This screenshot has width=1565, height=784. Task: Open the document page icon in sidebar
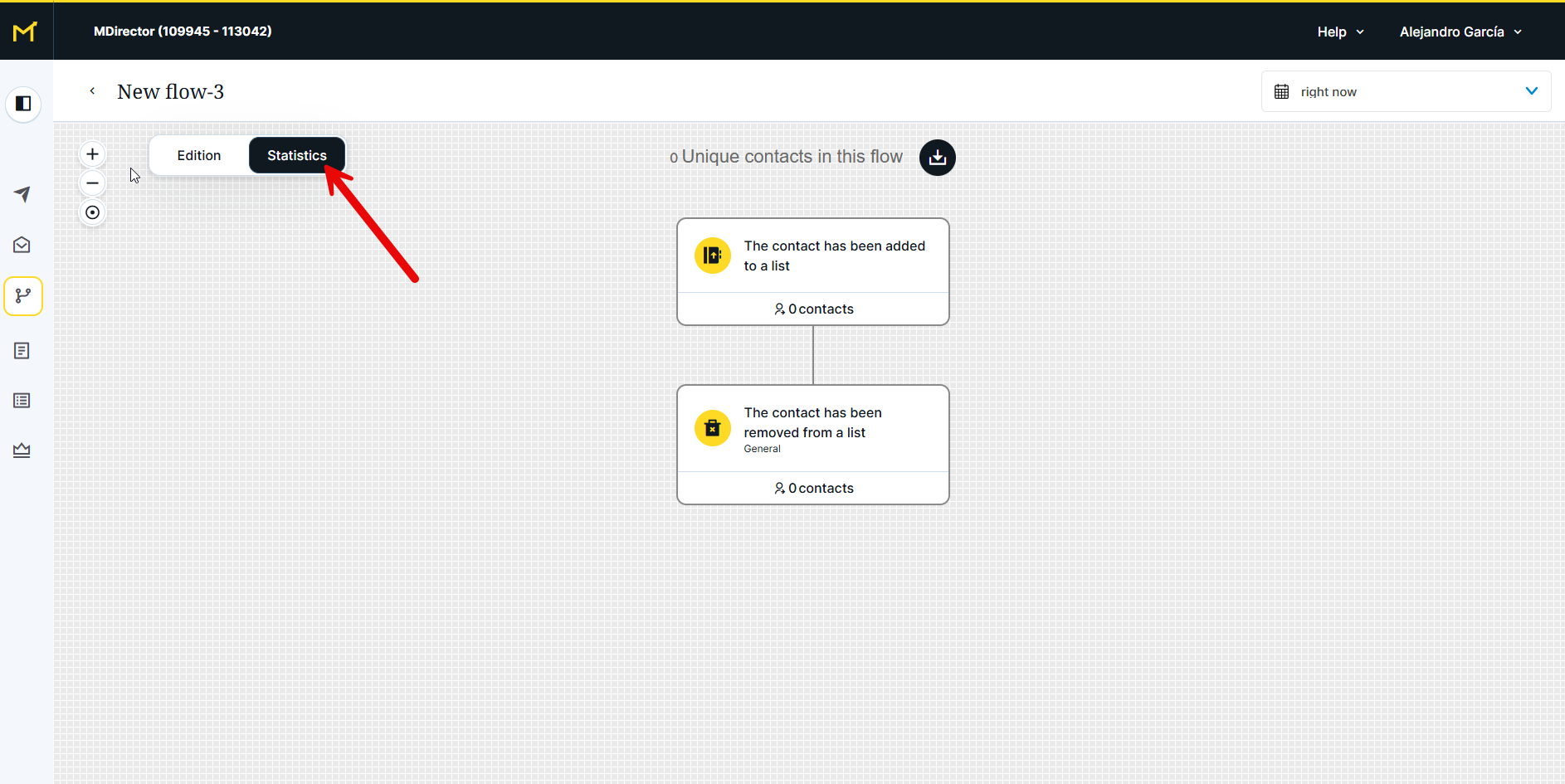[x=22, y=351]
